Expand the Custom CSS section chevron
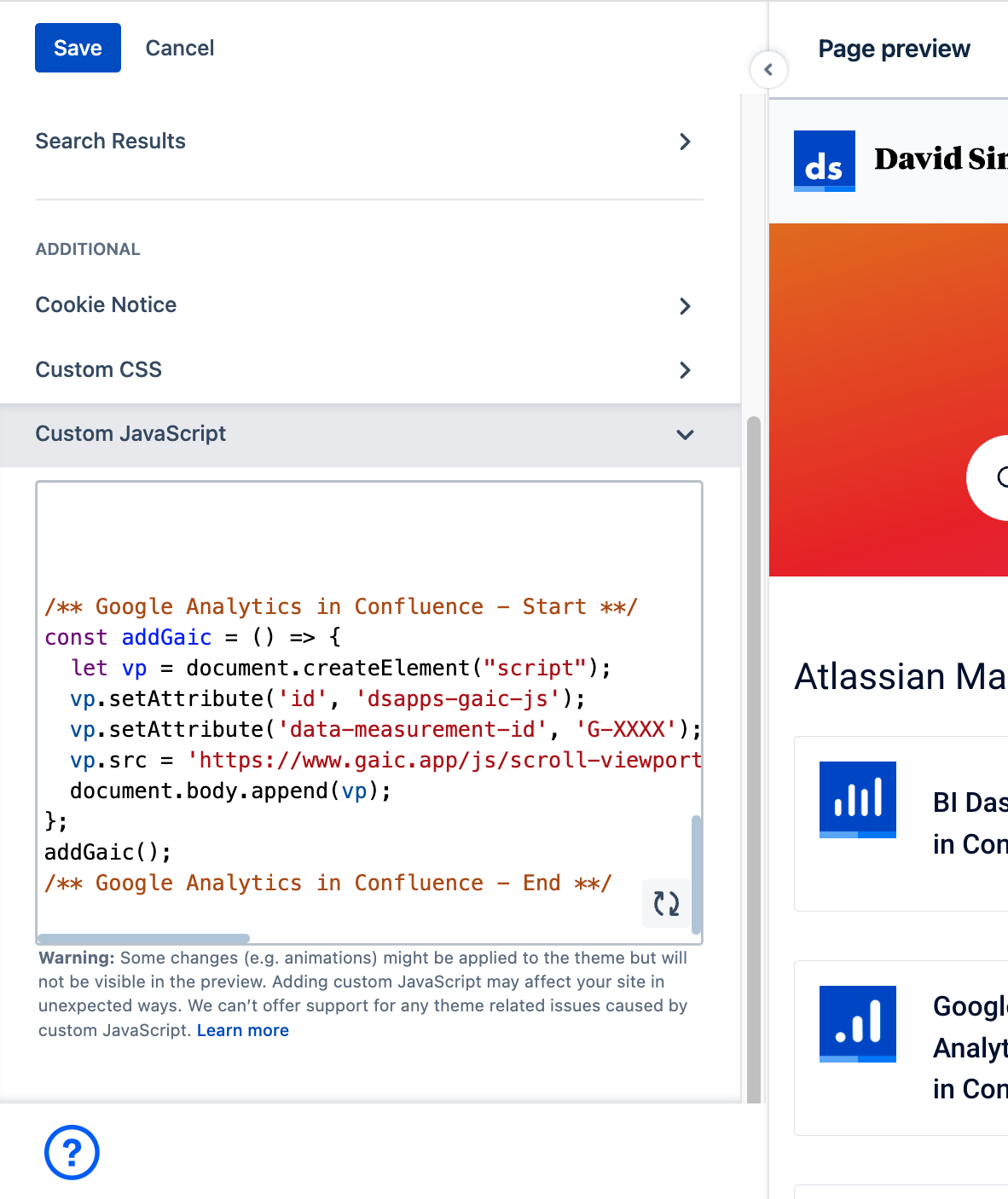This screenshot has width=1008, height=1199. pos(684,370)
